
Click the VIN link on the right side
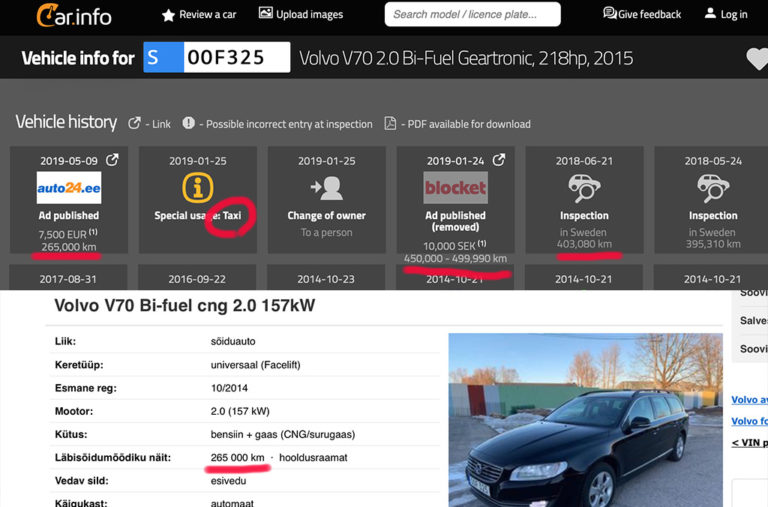pos(750,442)
